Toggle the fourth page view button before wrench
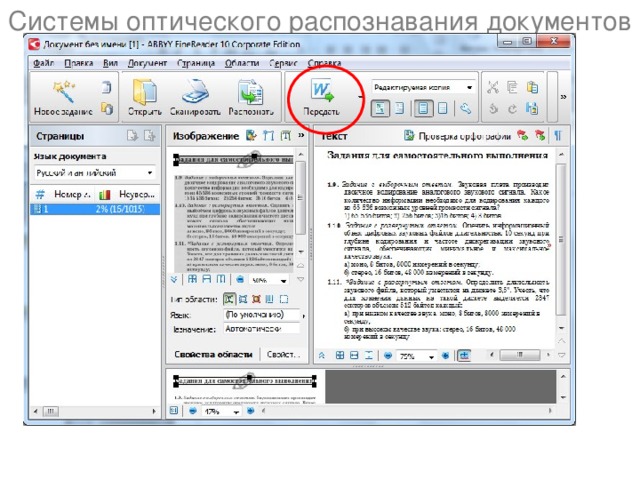 [442, 109]
